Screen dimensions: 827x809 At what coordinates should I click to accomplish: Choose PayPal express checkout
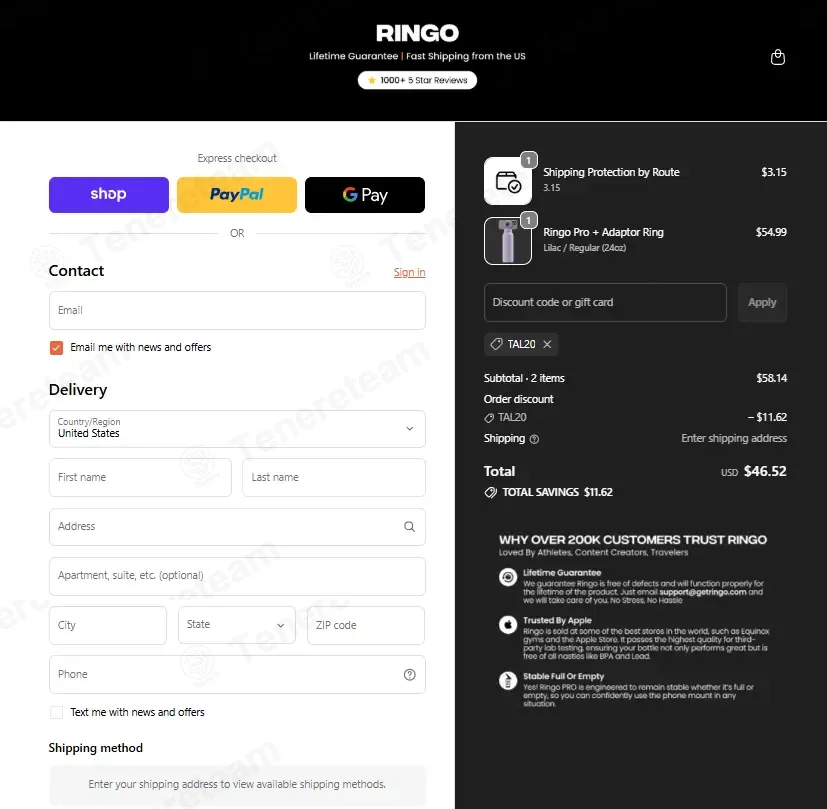[x=237, y=195]
